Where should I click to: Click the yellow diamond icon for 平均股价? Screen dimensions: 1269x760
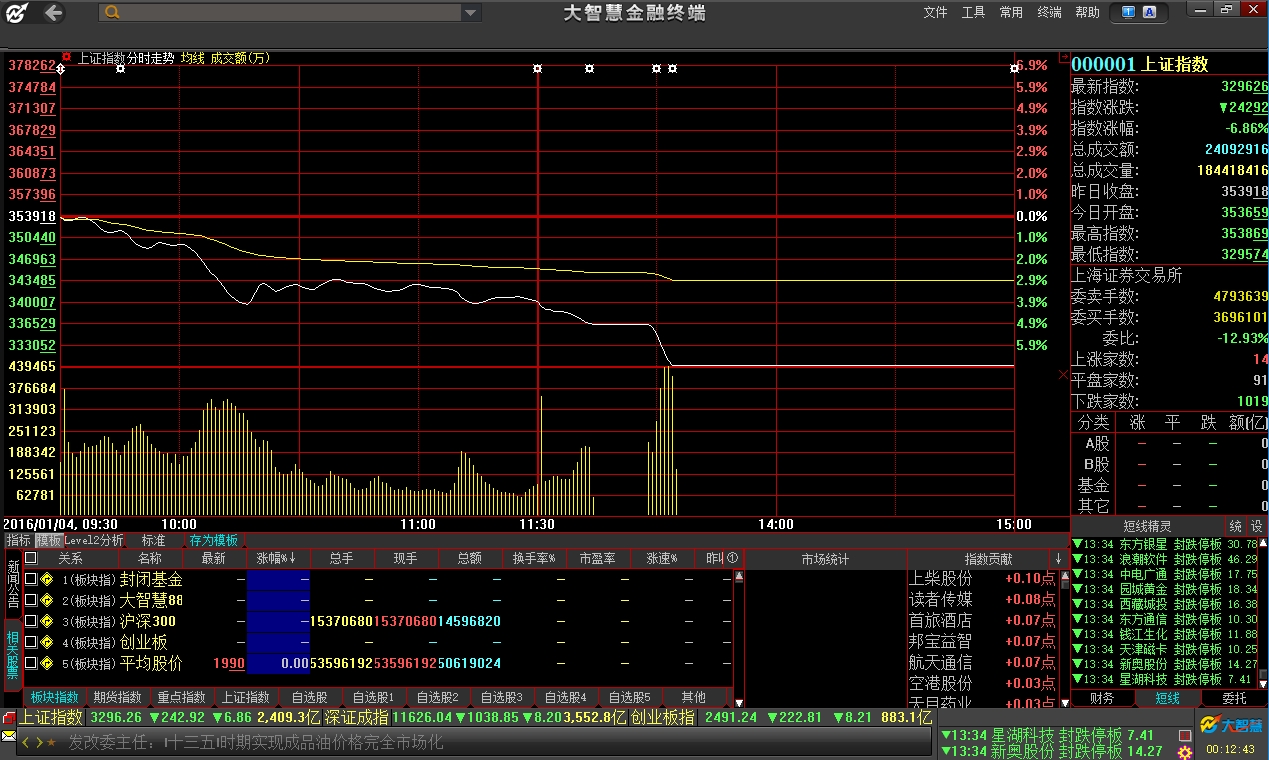(46, 663)
